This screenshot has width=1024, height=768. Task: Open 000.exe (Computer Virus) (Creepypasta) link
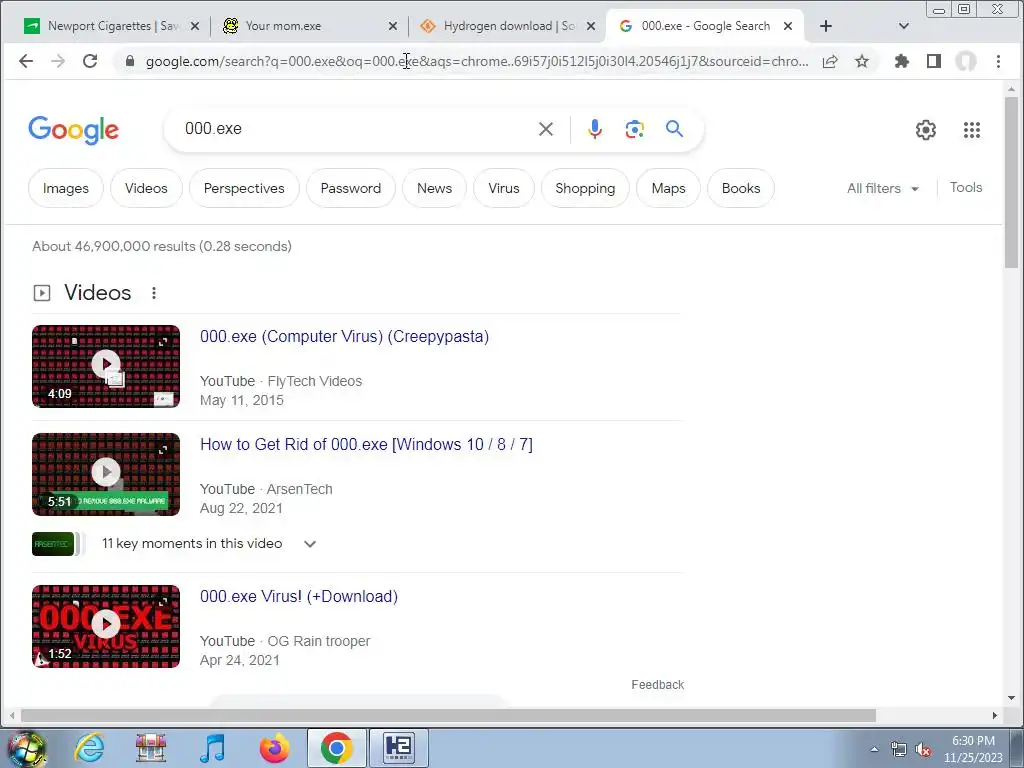[x=344, y=336]
